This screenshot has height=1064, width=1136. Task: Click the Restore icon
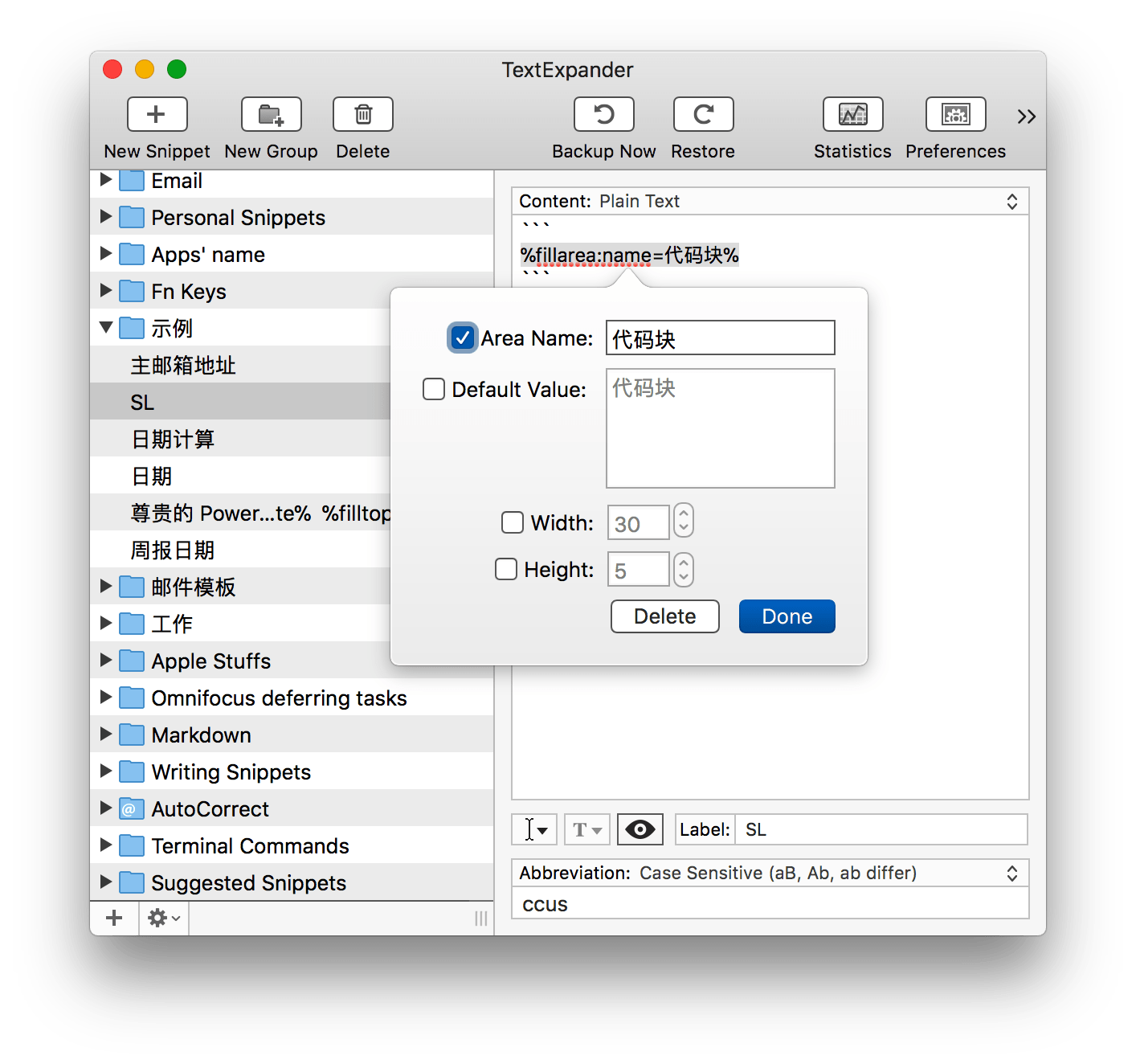pyautogui.click(x=703, y=115)
